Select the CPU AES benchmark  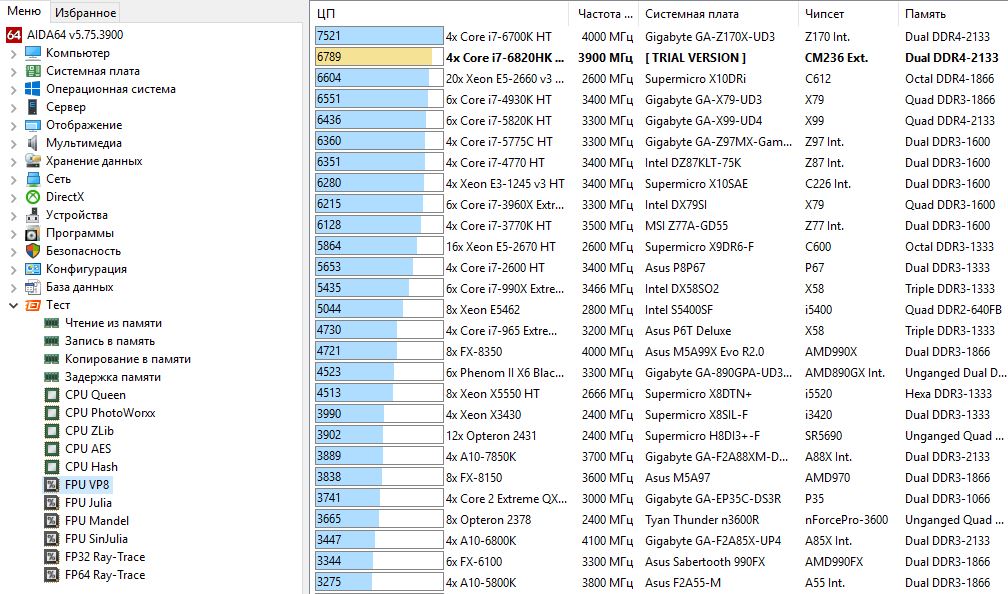88,449
